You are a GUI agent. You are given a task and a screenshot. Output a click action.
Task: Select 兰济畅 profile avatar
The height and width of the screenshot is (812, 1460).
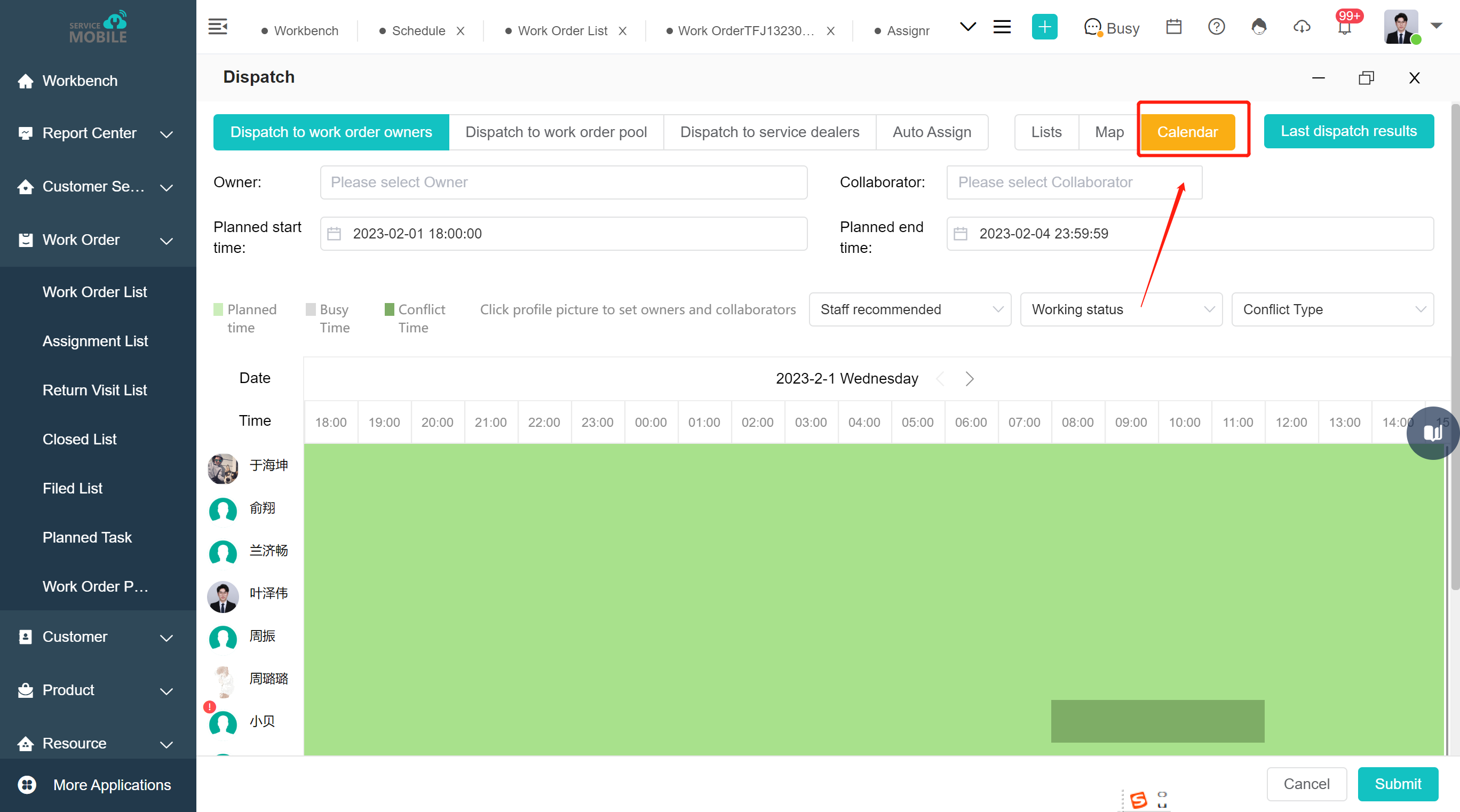coord(223,553)
